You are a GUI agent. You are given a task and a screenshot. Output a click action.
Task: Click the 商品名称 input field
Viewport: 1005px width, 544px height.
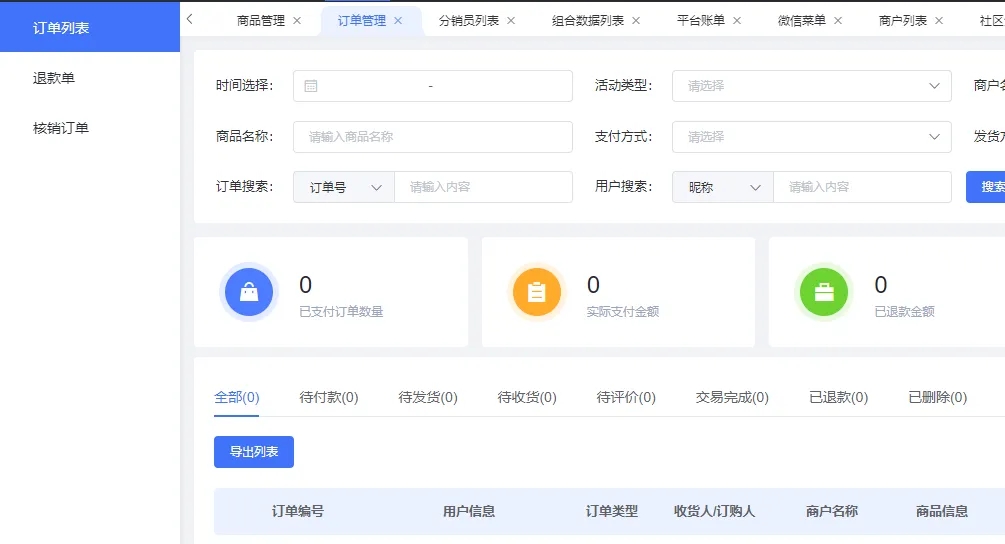click(x=432, y=137)
